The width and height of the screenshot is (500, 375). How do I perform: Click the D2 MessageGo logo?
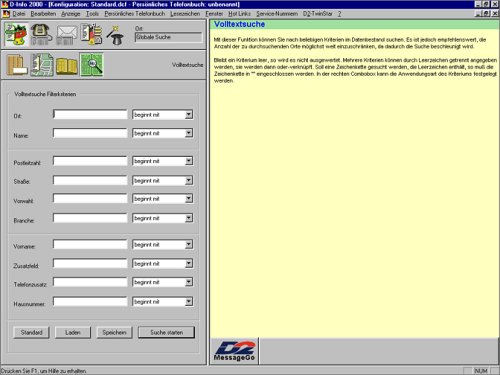point(234,351)
